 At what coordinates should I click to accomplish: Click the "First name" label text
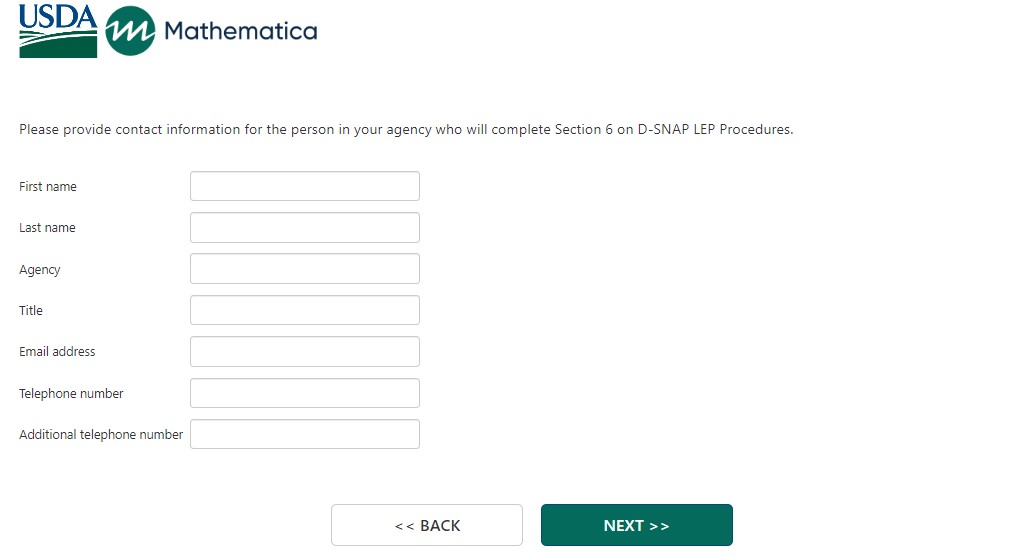[x=48, y=187]
